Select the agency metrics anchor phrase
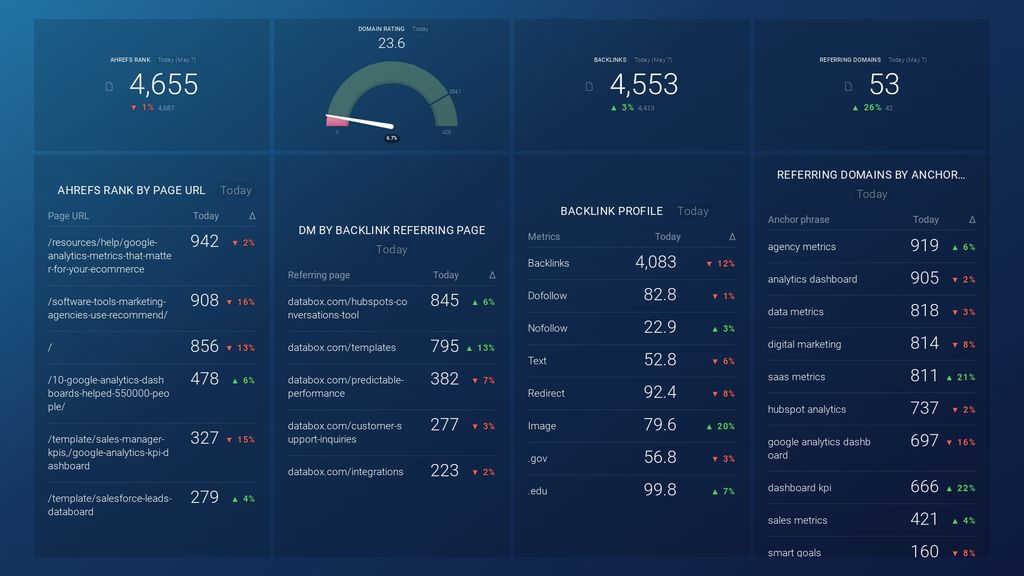The image size is (1024, 576). [801, 247]
